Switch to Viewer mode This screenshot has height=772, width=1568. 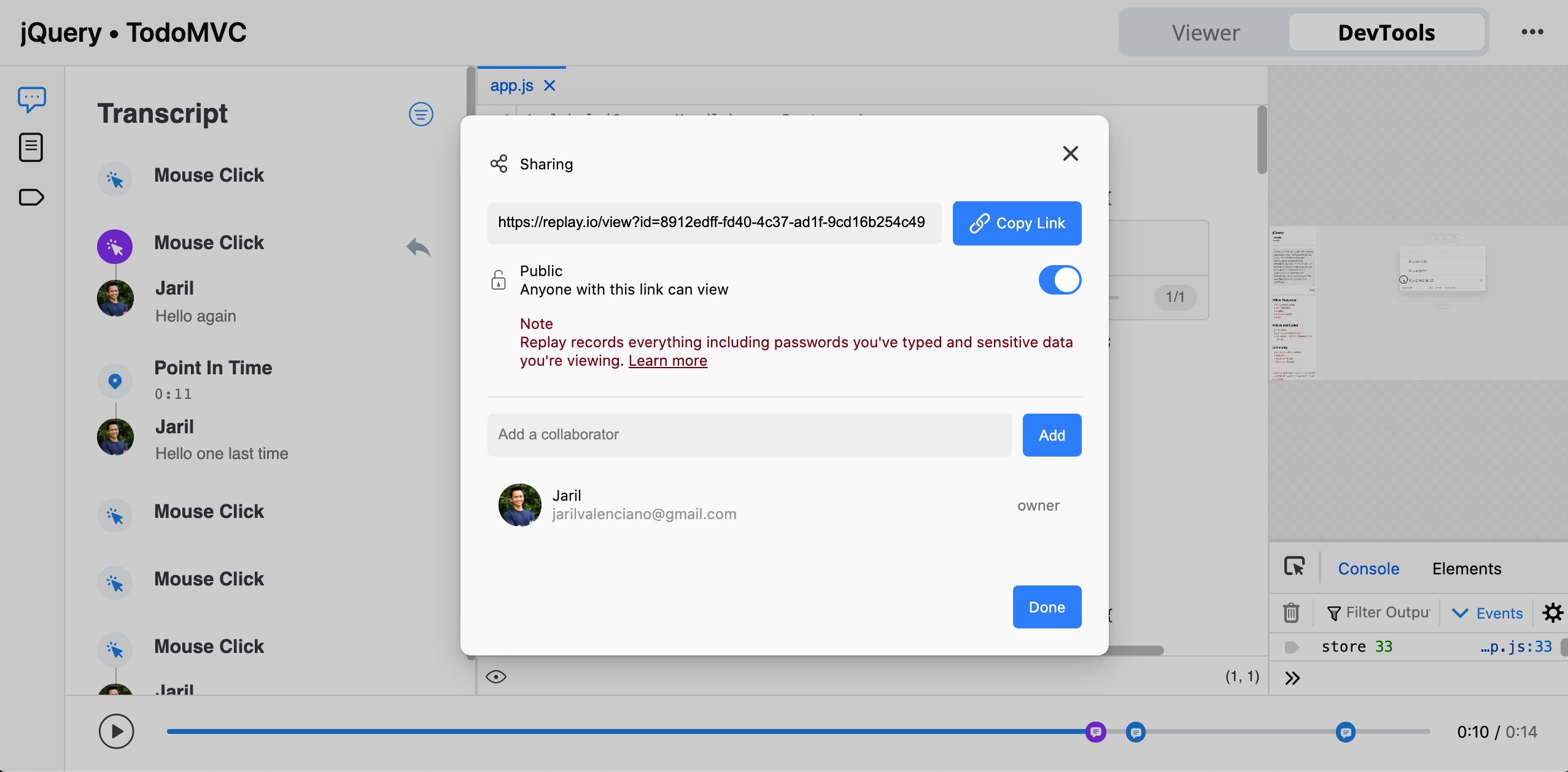pos(1205,33)
